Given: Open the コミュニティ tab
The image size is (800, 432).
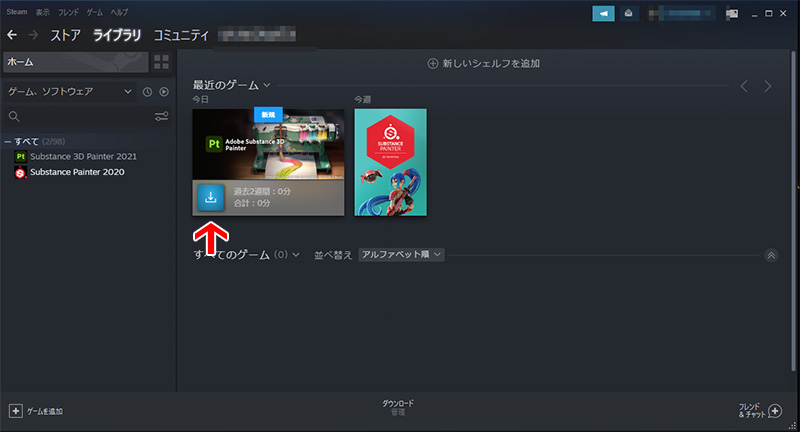Looking at the screenshot, I should coord(181,36).
